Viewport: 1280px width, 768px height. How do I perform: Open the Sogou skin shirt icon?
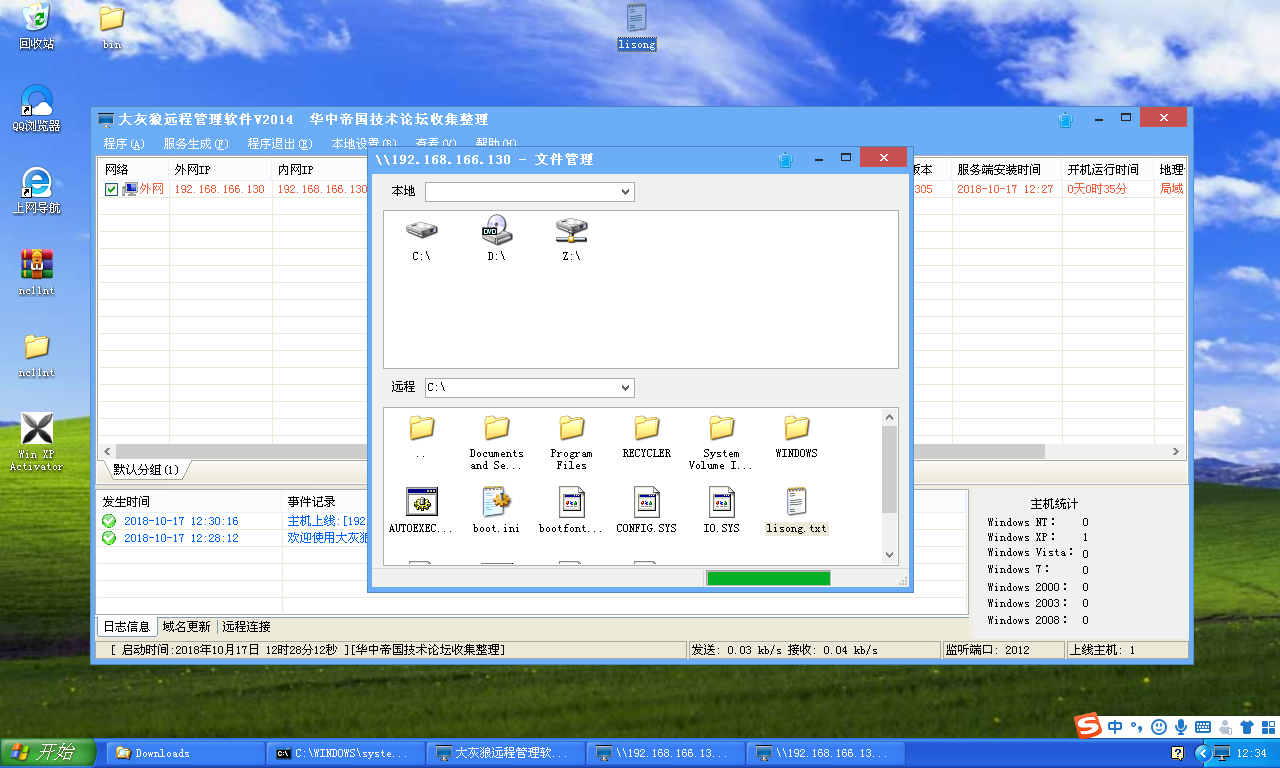[1246, 727]
